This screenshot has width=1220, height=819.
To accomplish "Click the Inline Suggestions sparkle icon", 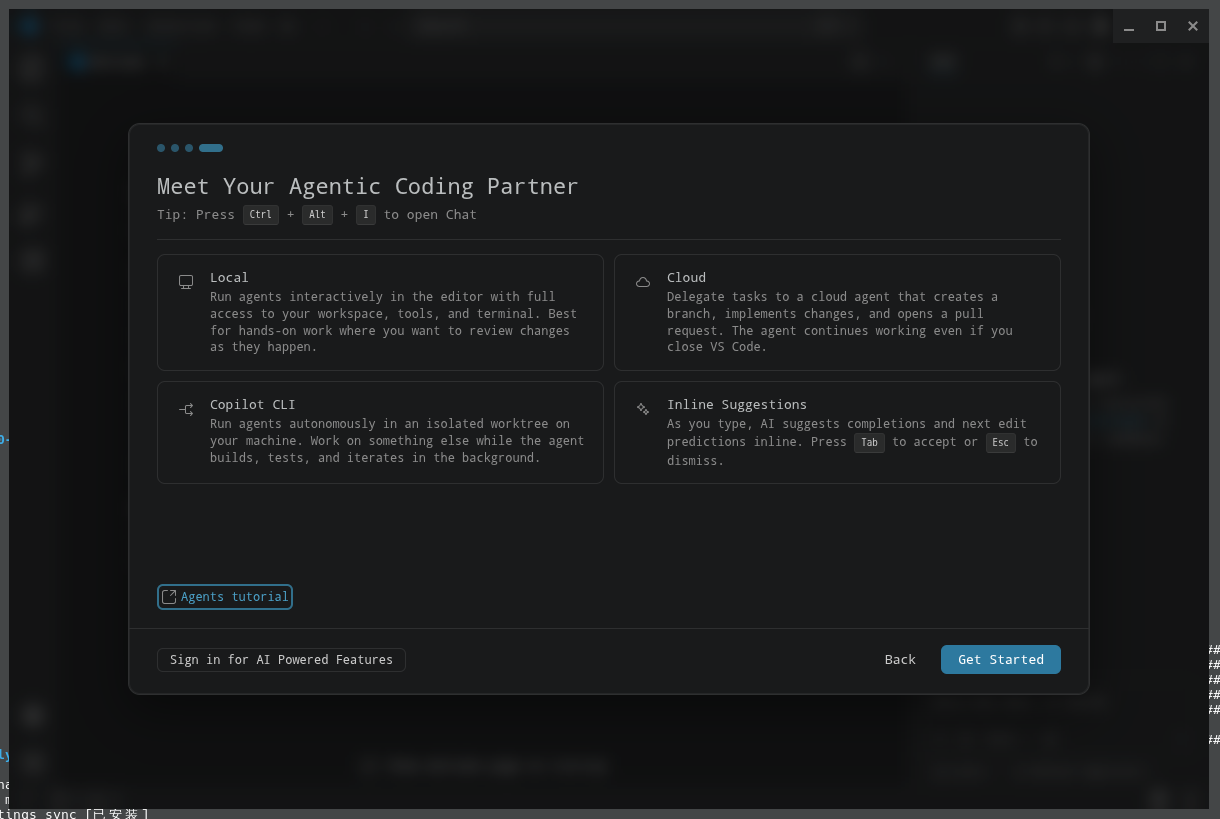I will click(x=643, y=409).
